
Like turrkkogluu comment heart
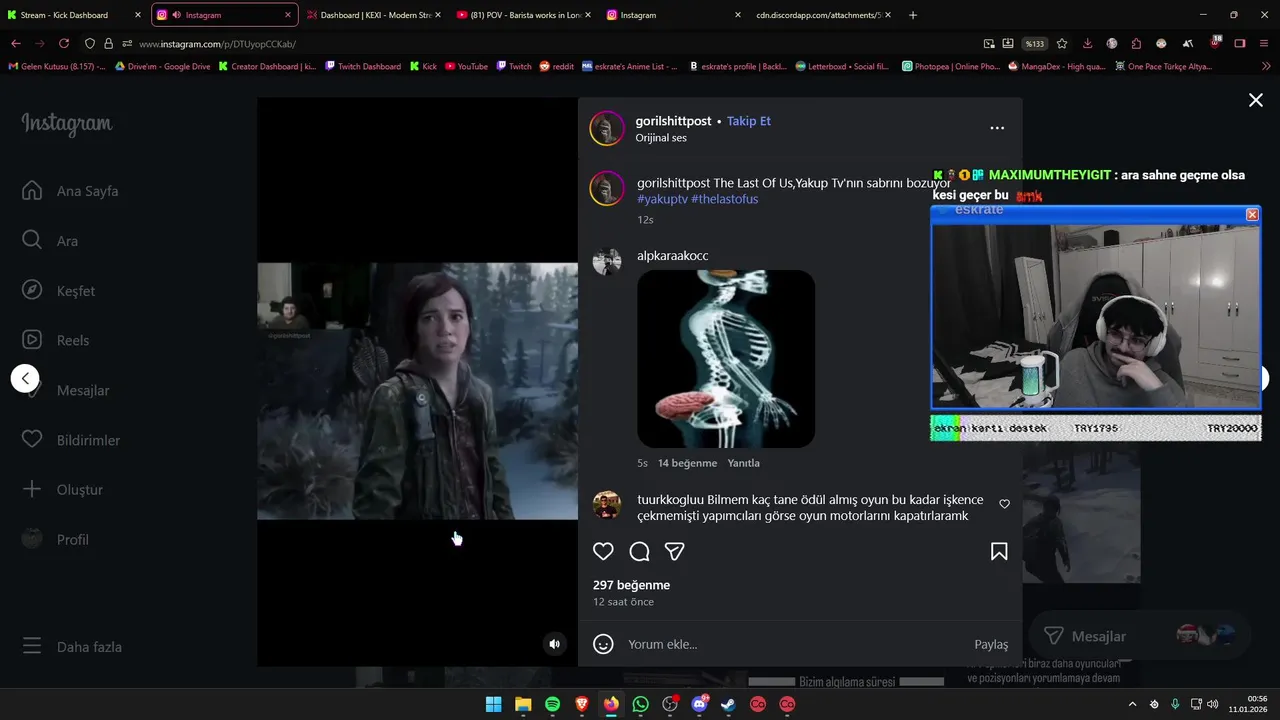click(x=1005, y=504)
